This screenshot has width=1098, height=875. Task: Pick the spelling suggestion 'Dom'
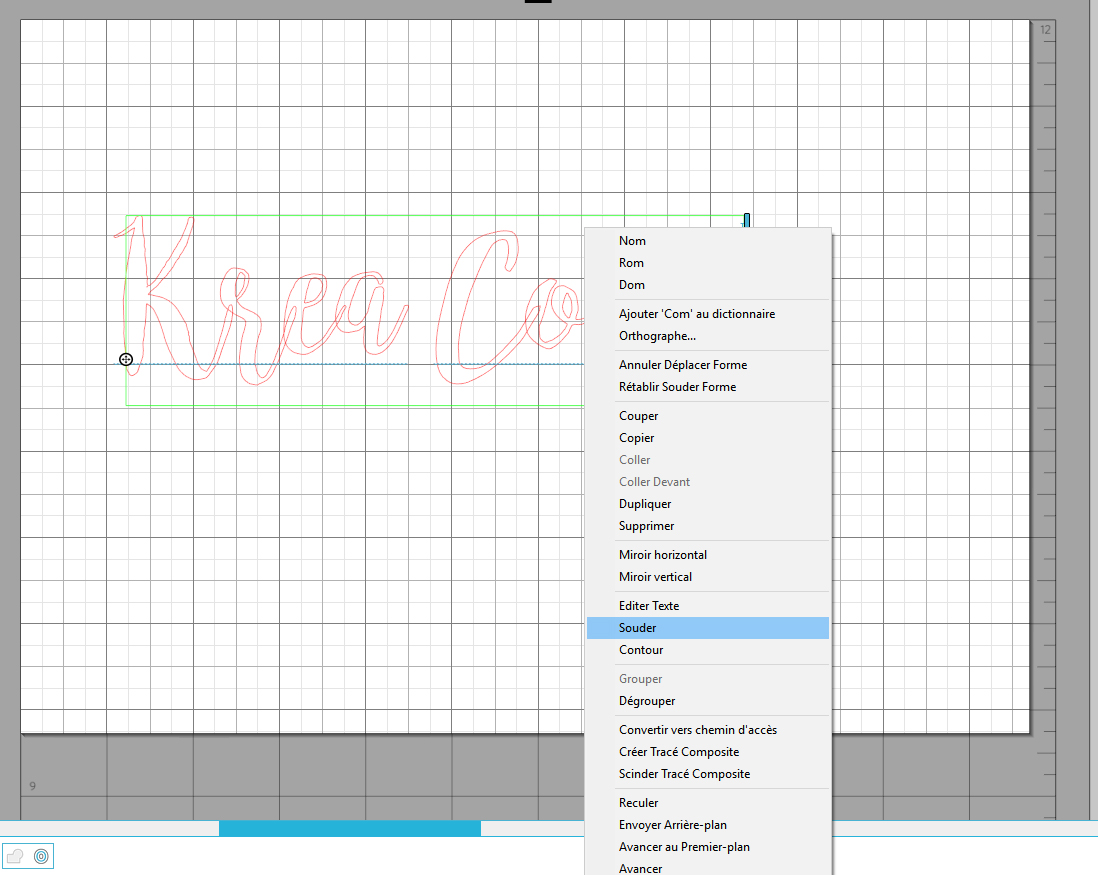[x=632, y=285]
